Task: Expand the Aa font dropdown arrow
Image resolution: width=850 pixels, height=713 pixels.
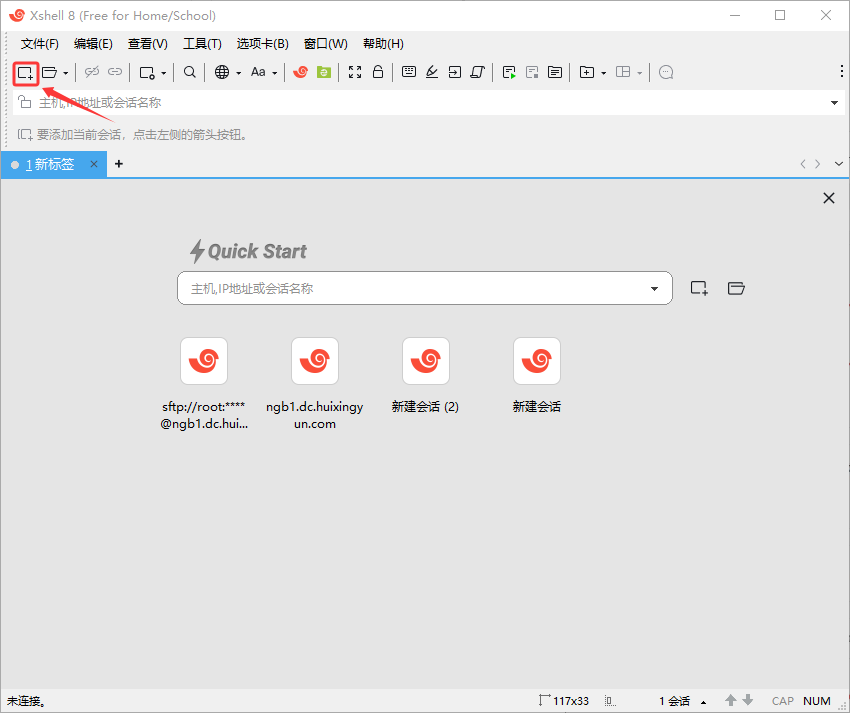Action: (x=275, y=73)
